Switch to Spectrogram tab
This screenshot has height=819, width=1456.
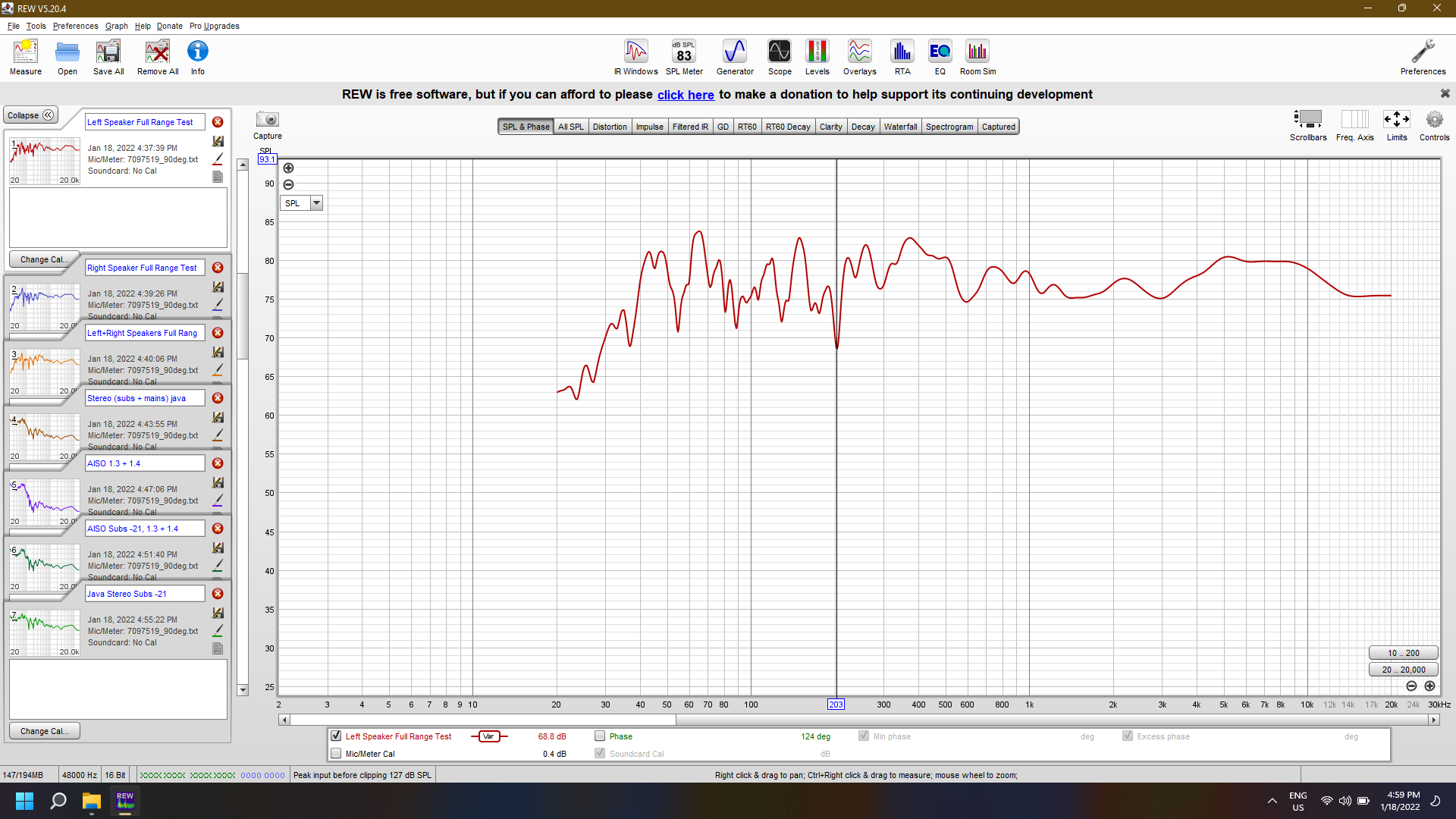click(x=949, y=127)
